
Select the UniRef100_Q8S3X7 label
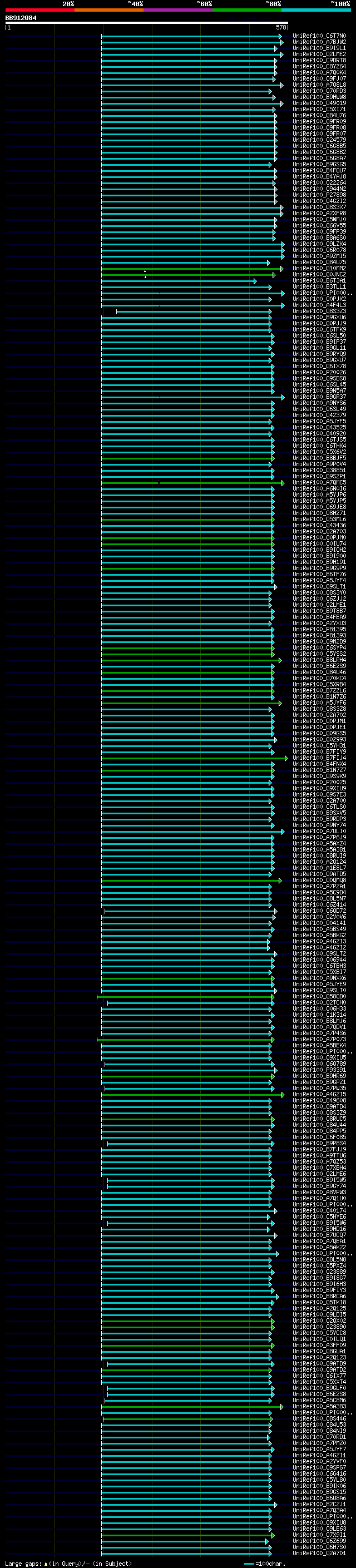coord(319,207)
